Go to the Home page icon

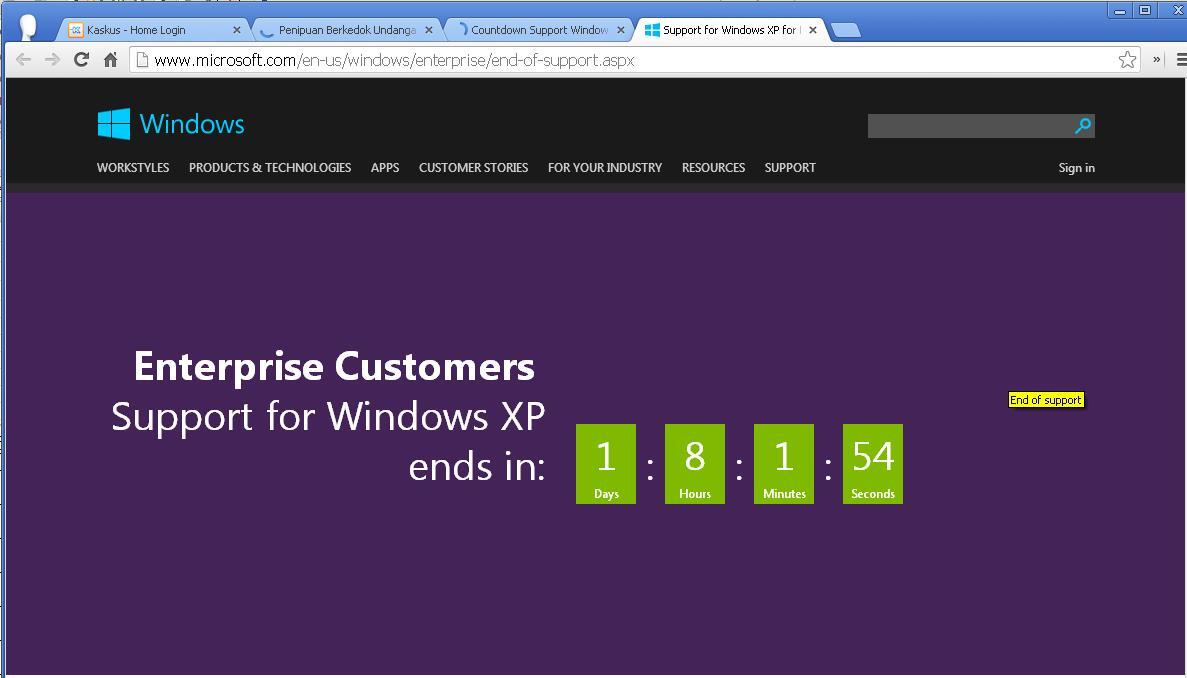pos(111,60)
